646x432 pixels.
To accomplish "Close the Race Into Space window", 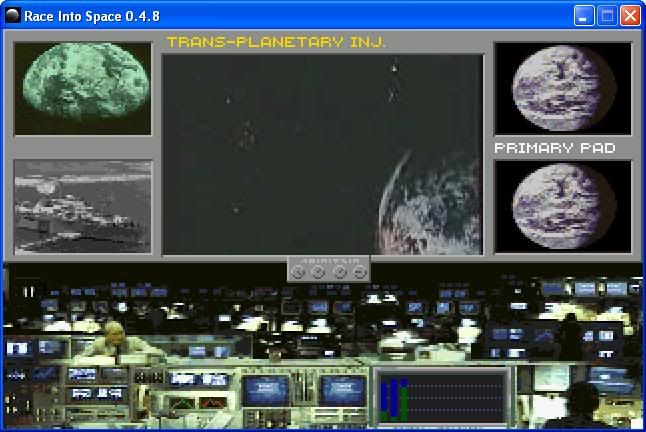I will [630, 16].
